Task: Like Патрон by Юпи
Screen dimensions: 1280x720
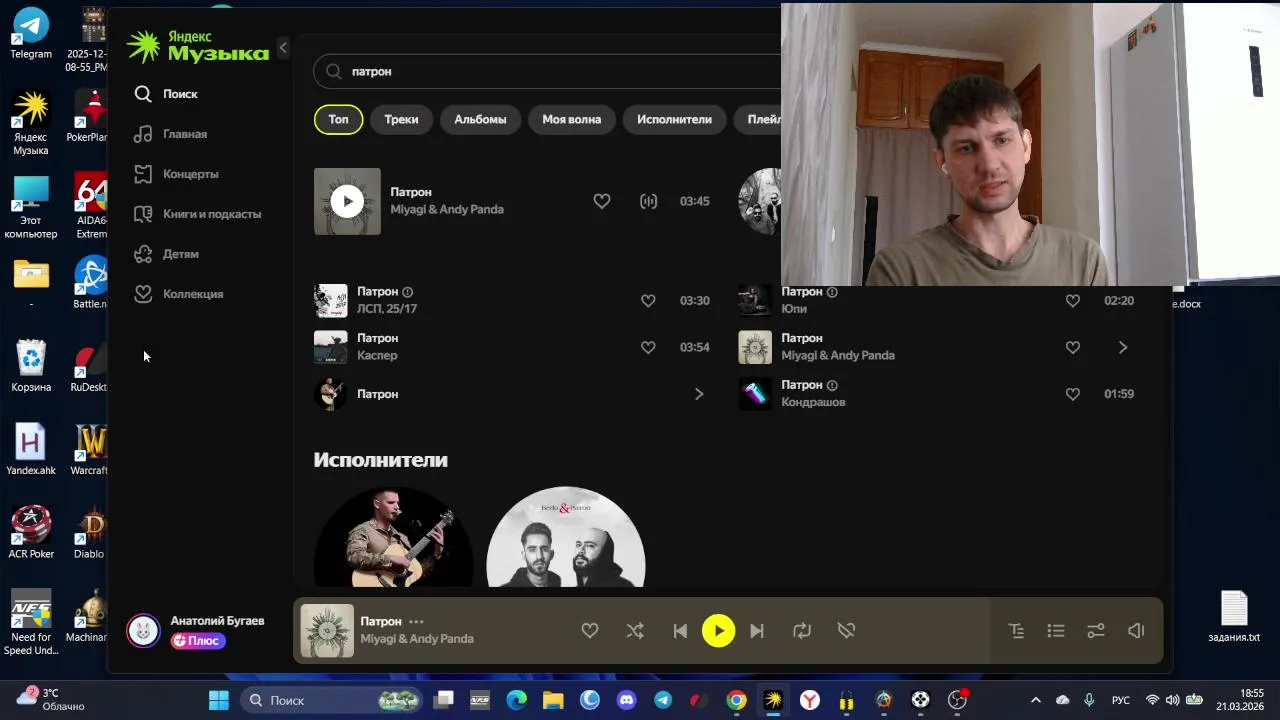Action: (x=1073, y=301)
